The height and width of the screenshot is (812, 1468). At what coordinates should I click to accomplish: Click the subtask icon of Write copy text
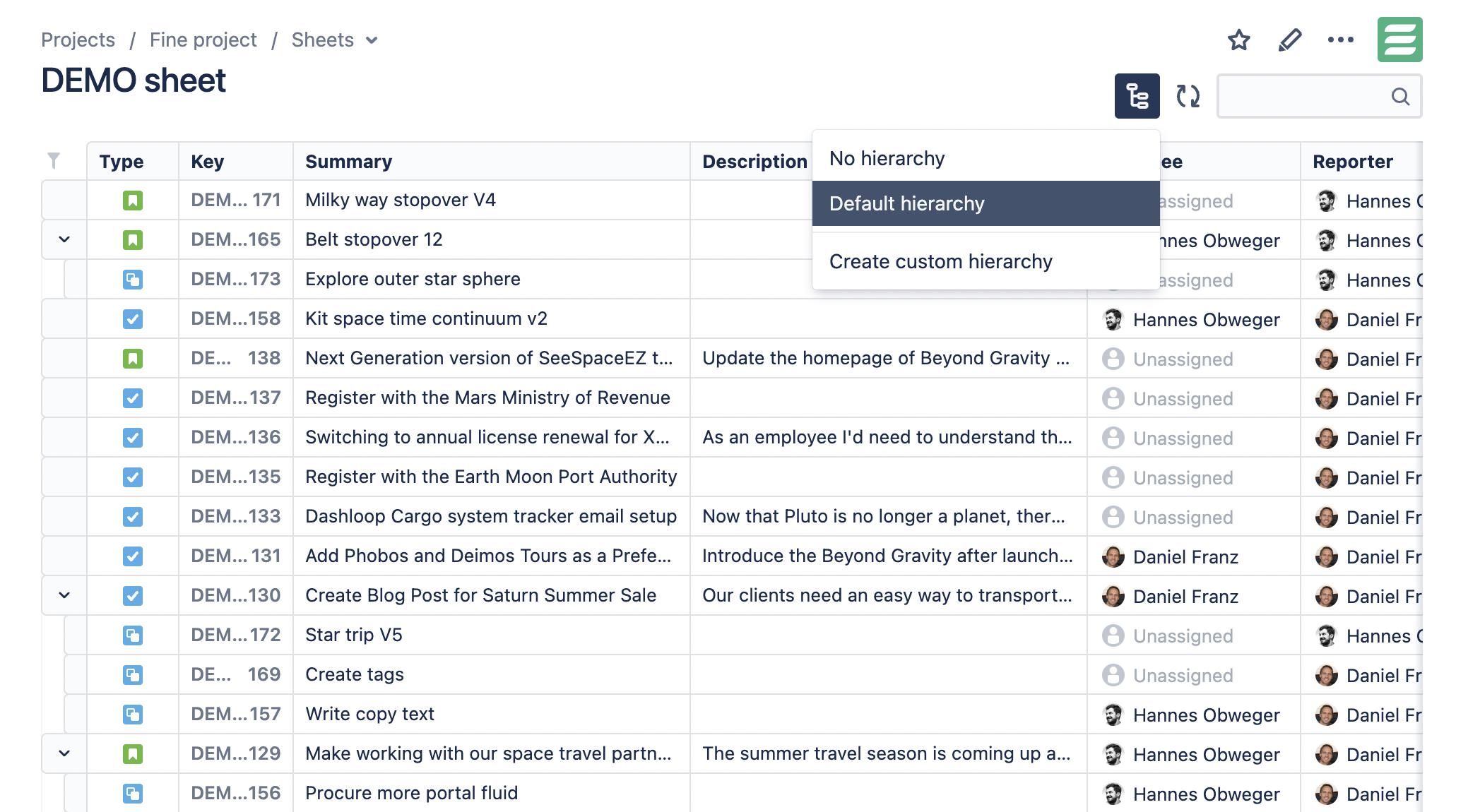pos(133,714)
